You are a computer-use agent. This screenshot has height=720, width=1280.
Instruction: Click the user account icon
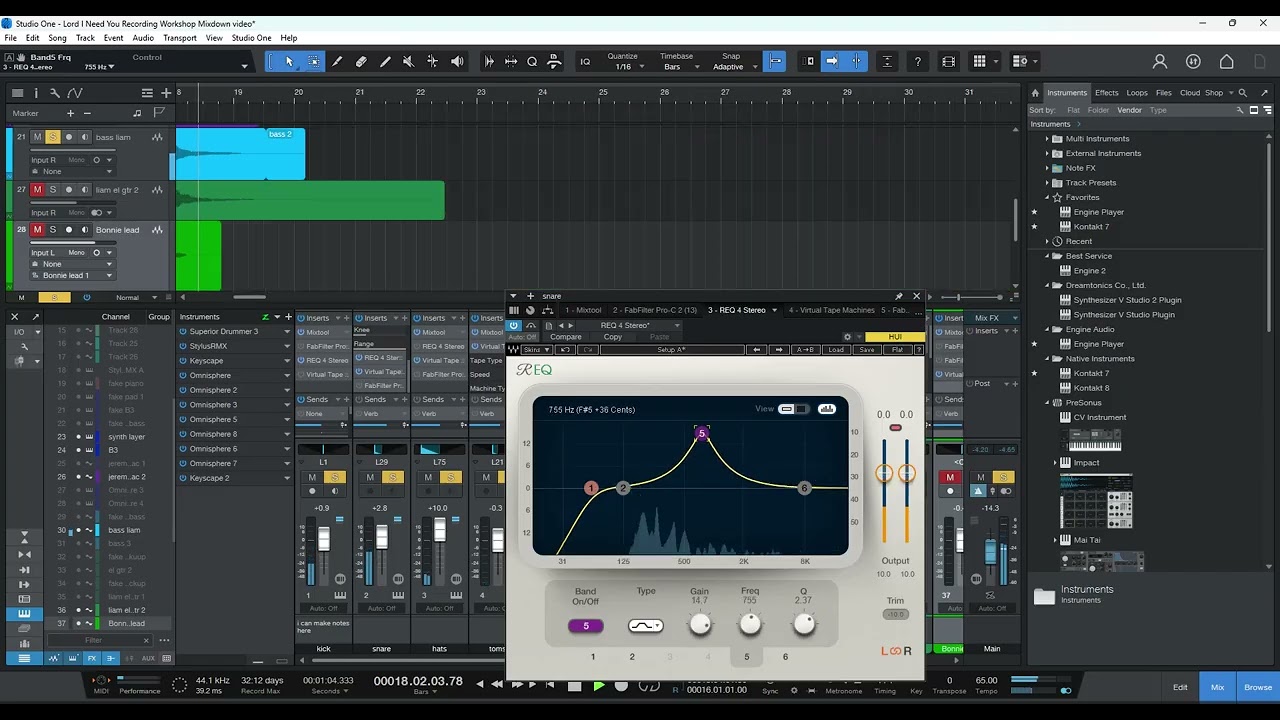(x=1160, y=62)
